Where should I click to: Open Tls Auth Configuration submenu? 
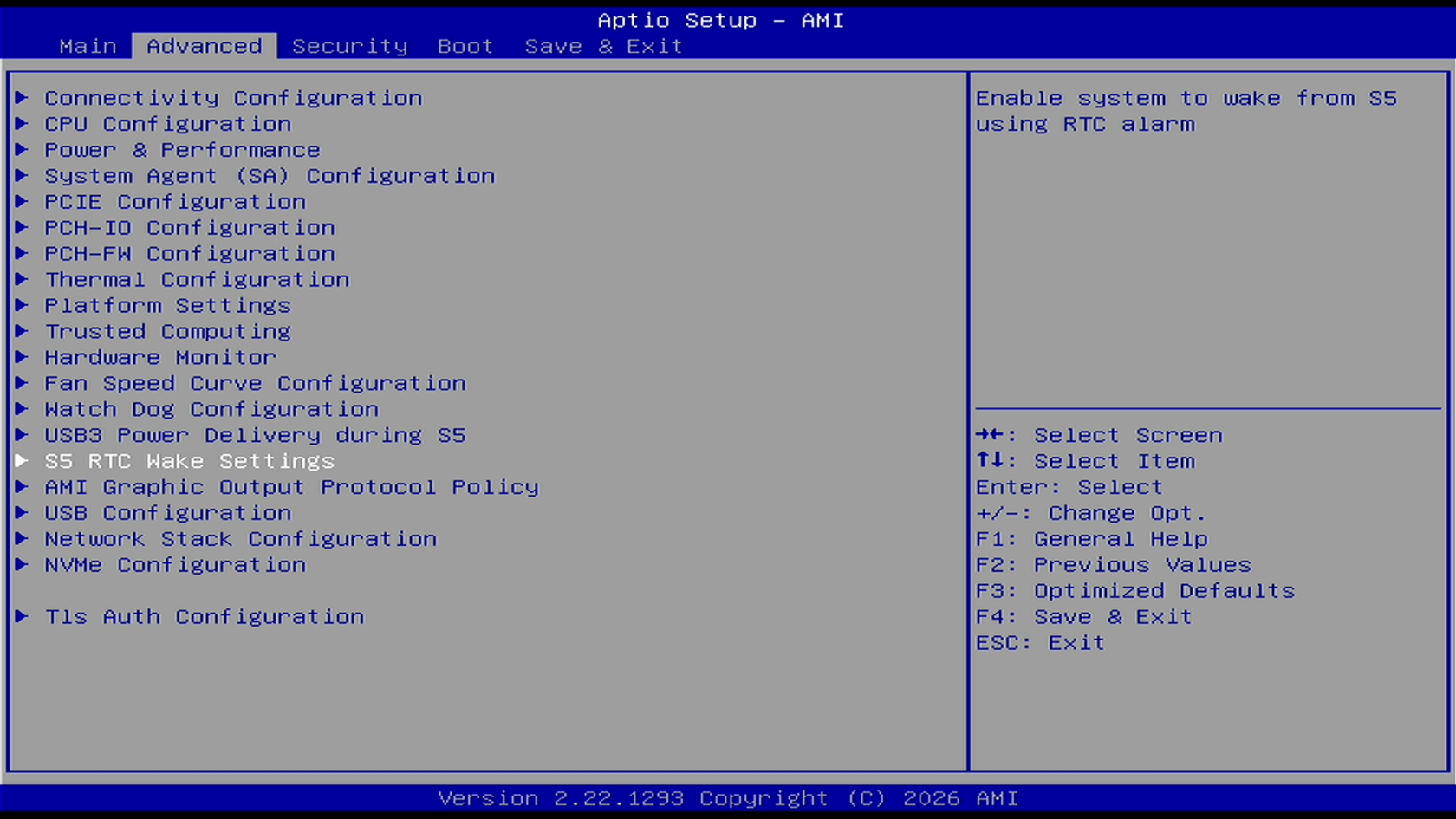pos(205,617)
